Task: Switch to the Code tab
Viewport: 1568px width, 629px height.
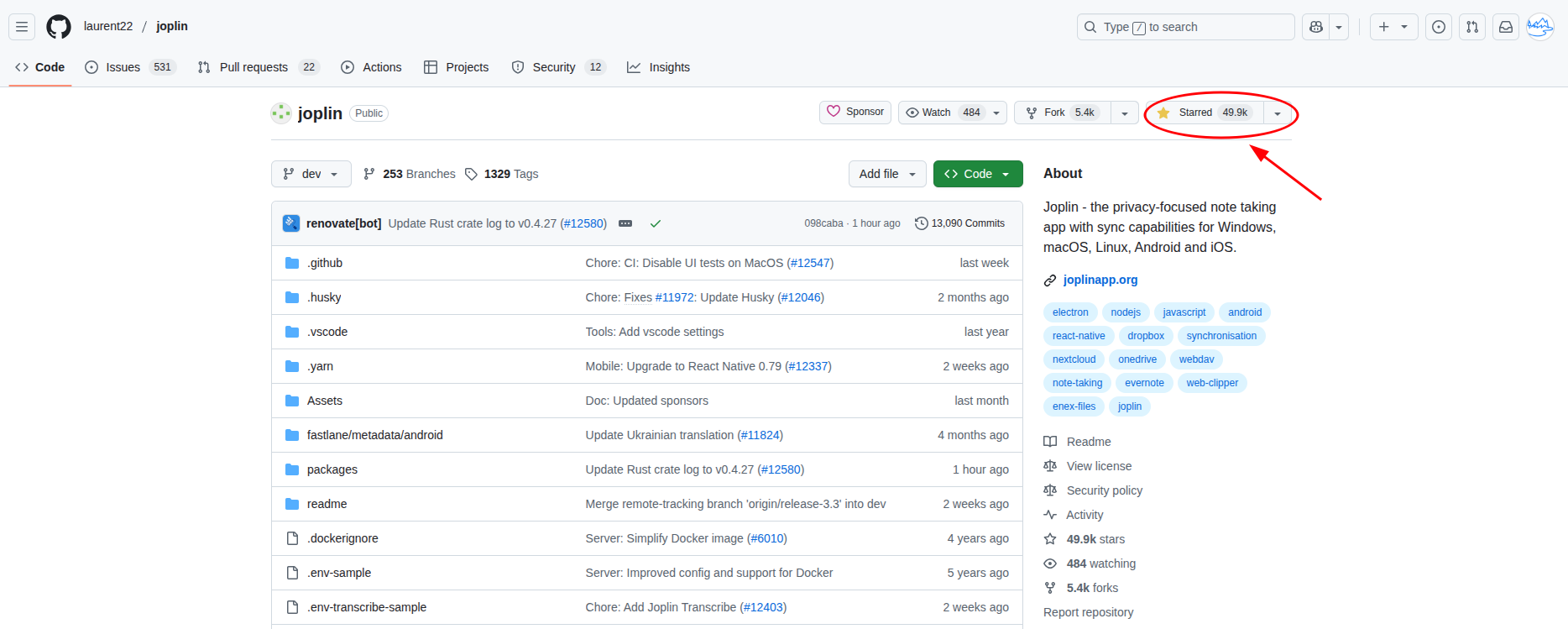Action: (x=40, y=67)
